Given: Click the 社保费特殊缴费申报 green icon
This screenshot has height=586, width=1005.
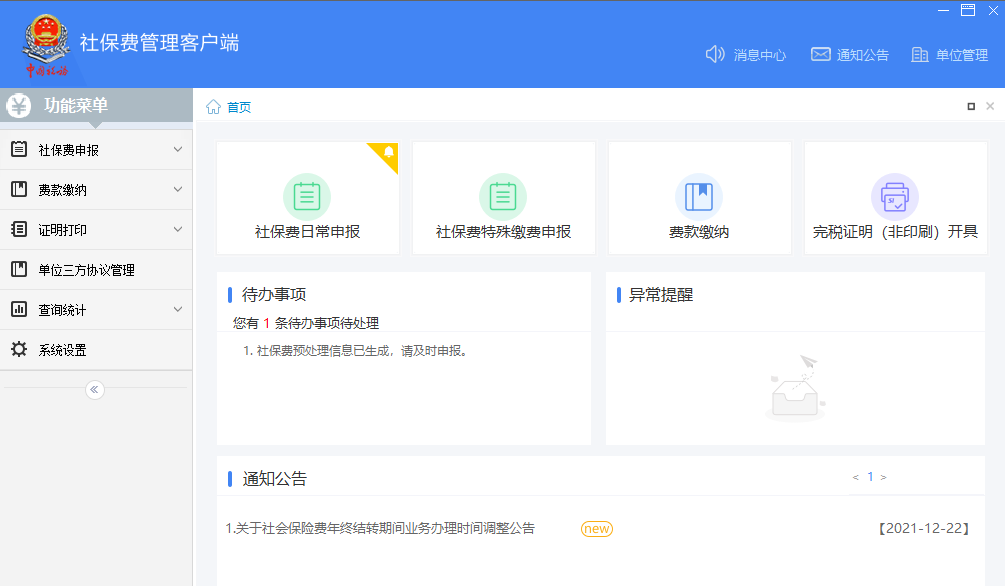Looking at the screenshot, I should point(502,197).
